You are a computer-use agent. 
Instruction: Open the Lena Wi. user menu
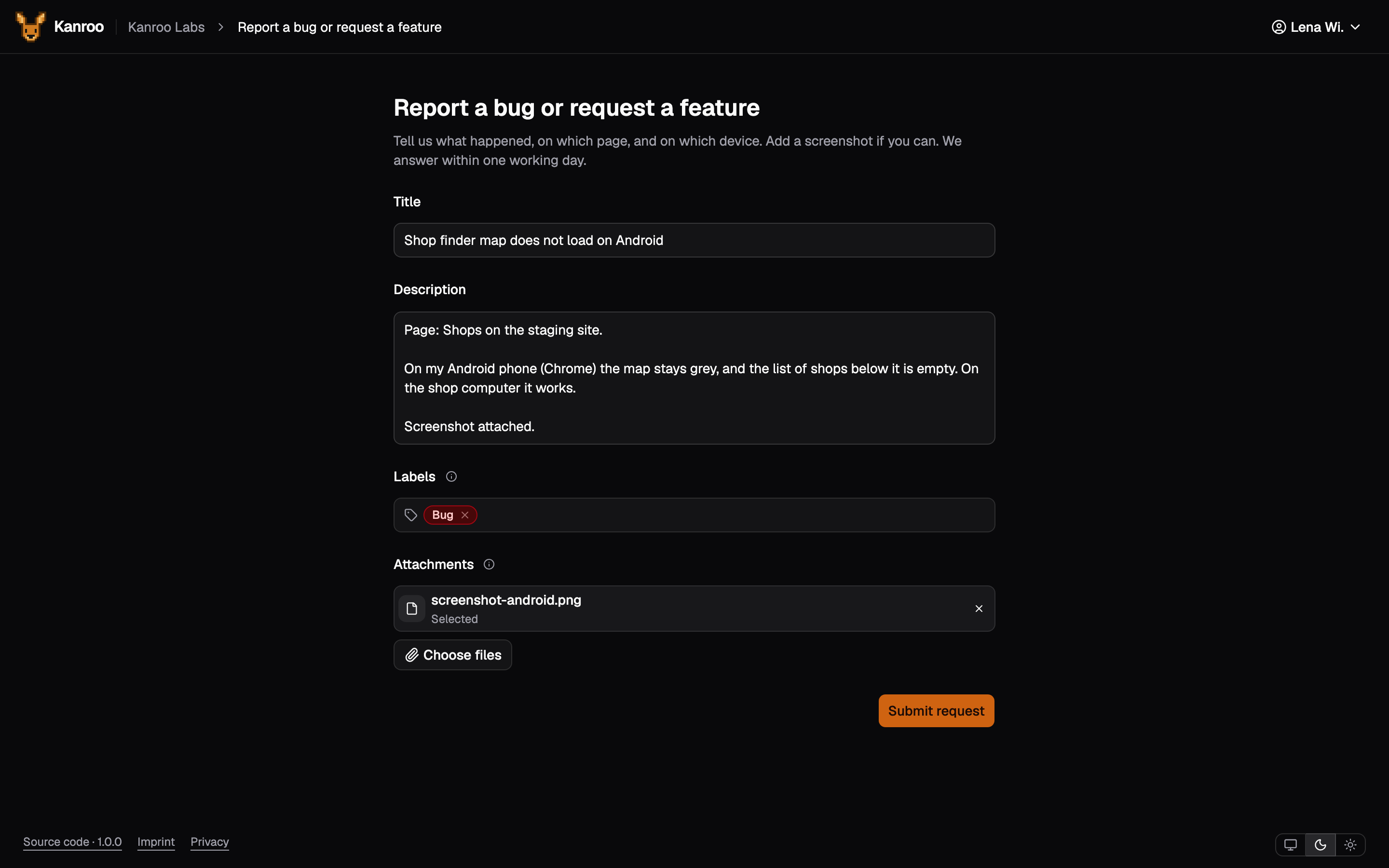[1316, 27]
